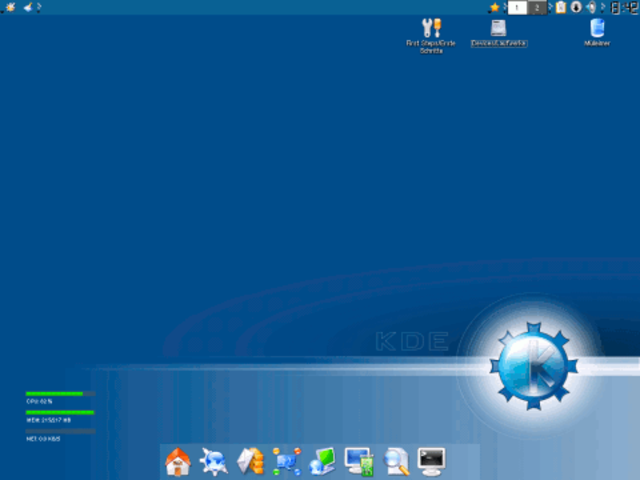The height and width of the screenshot is (480, 640).
Task: Open the speaker volume tray icon
Action: 591,7
